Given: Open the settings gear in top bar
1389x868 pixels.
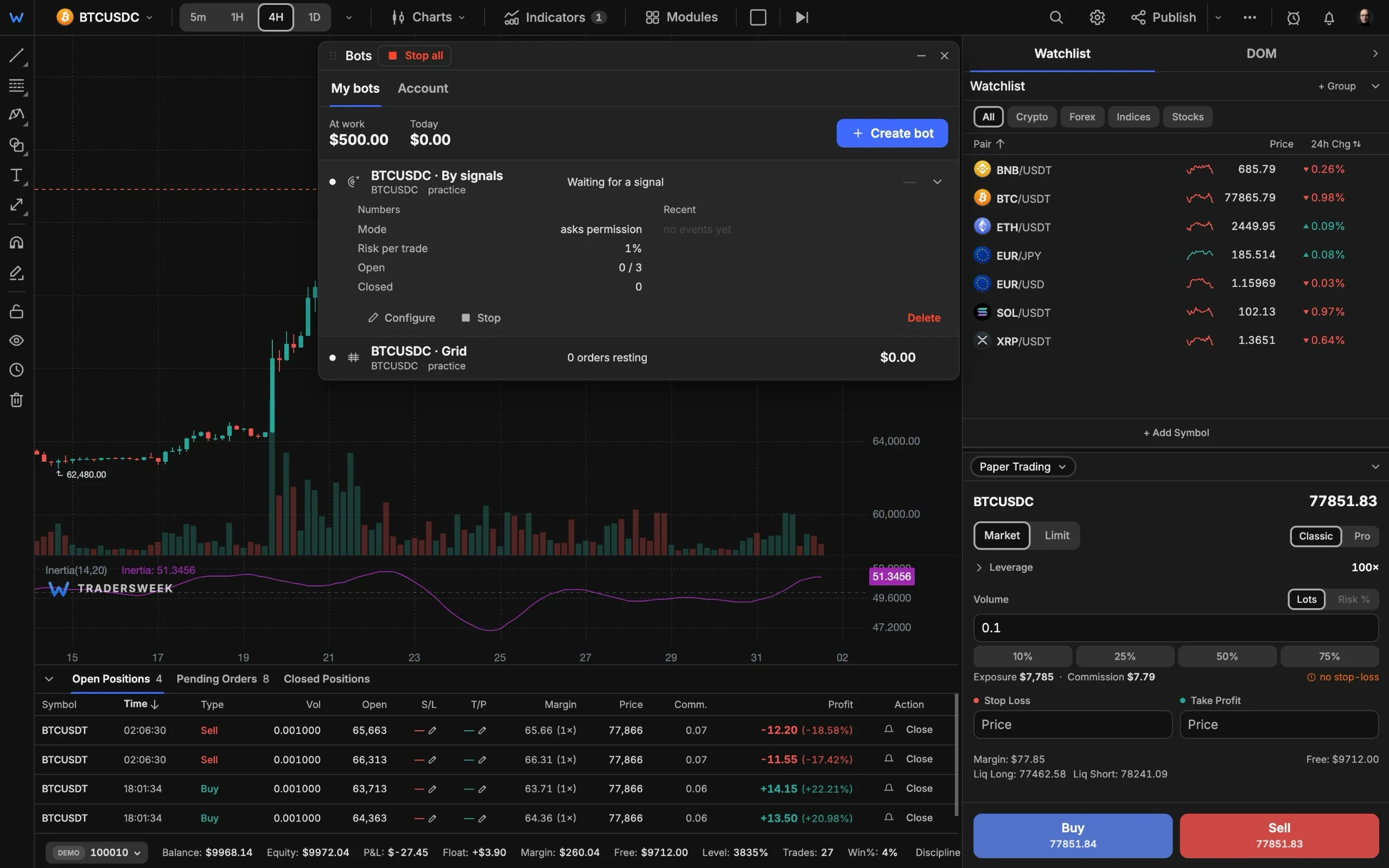Looking at the screenshot, I should (x=1097, y=17).
